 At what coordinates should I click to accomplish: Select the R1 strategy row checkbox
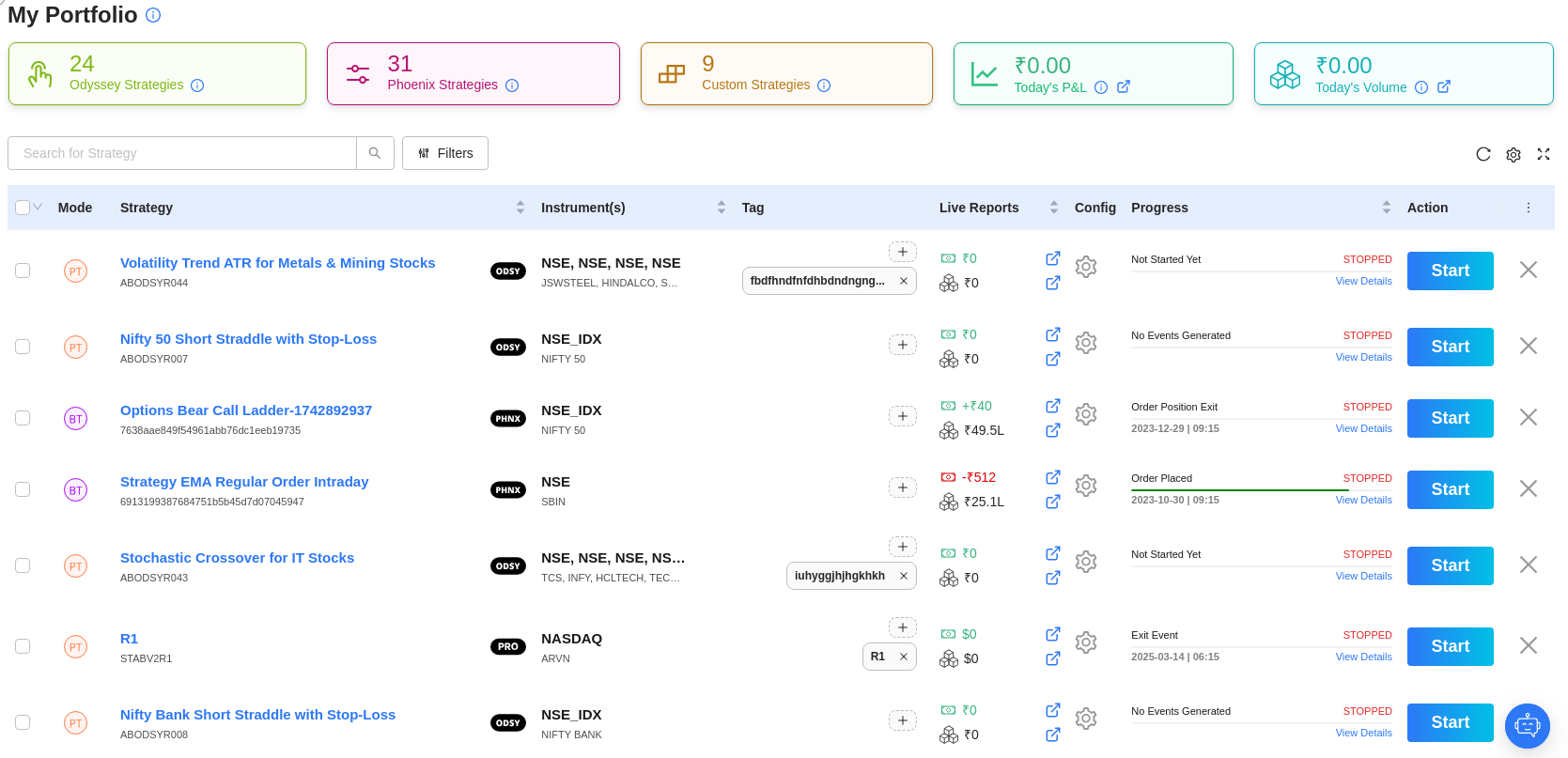[23, 646]
